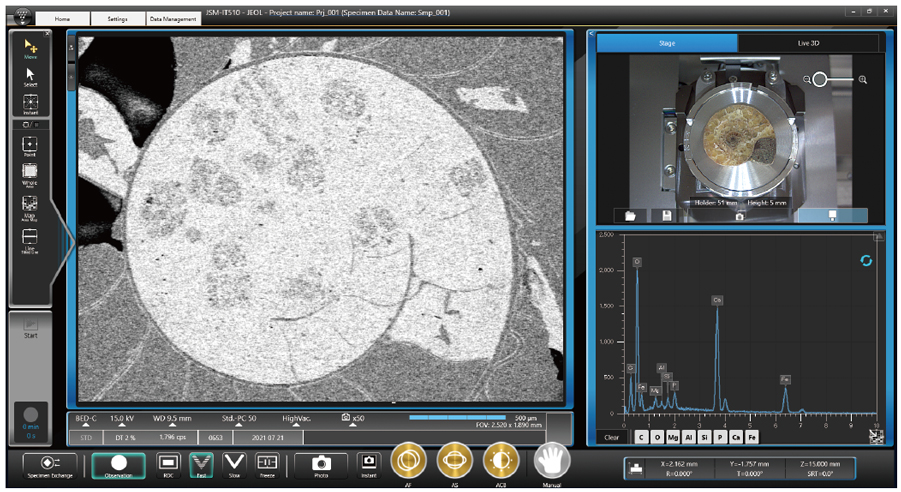Open the BED-C detector selector
The height and width of the screenshot is (492, 901).
(x=86, y=420)
